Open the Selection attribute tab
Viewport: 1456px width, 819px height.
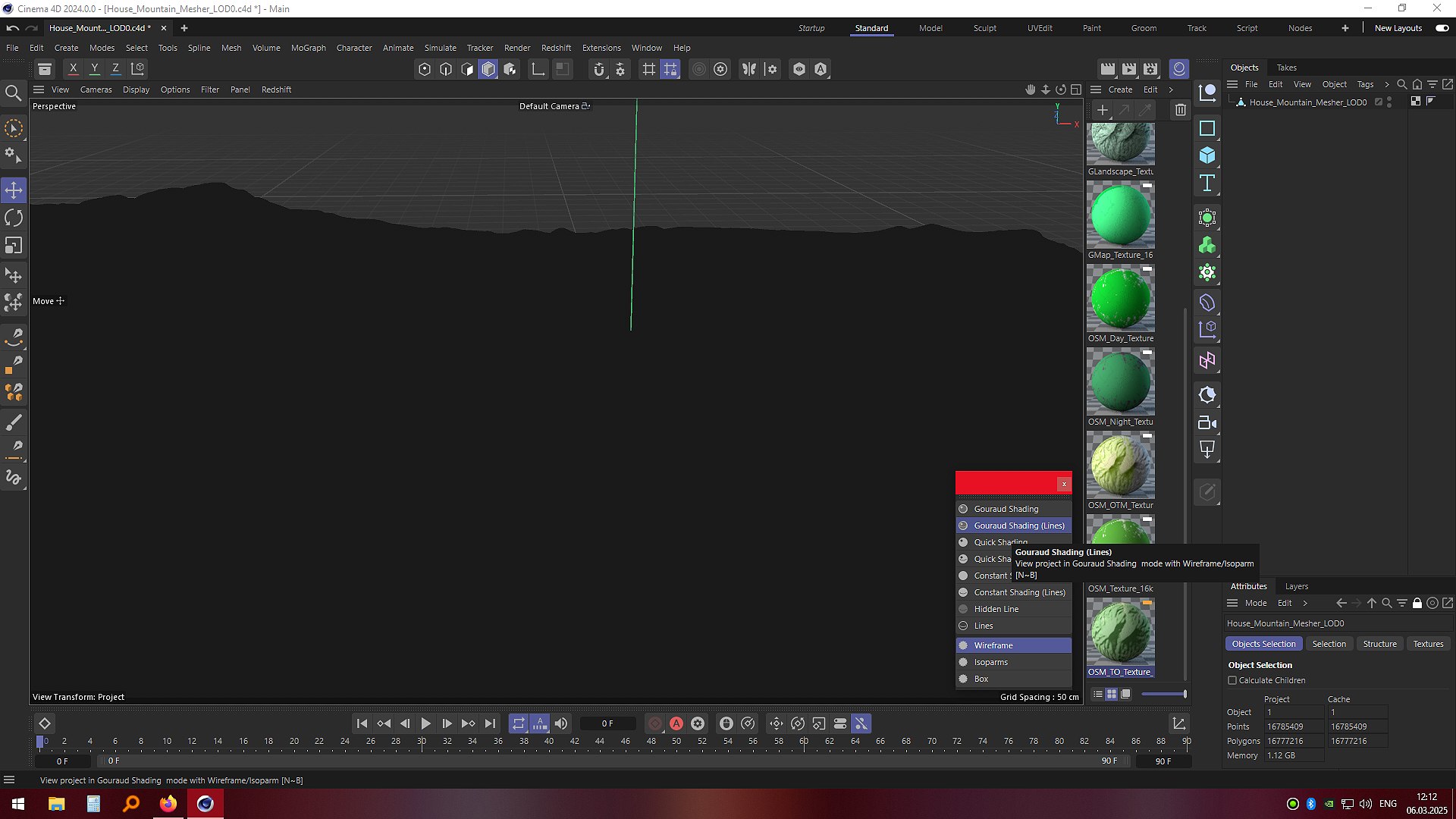point(1329,644)
